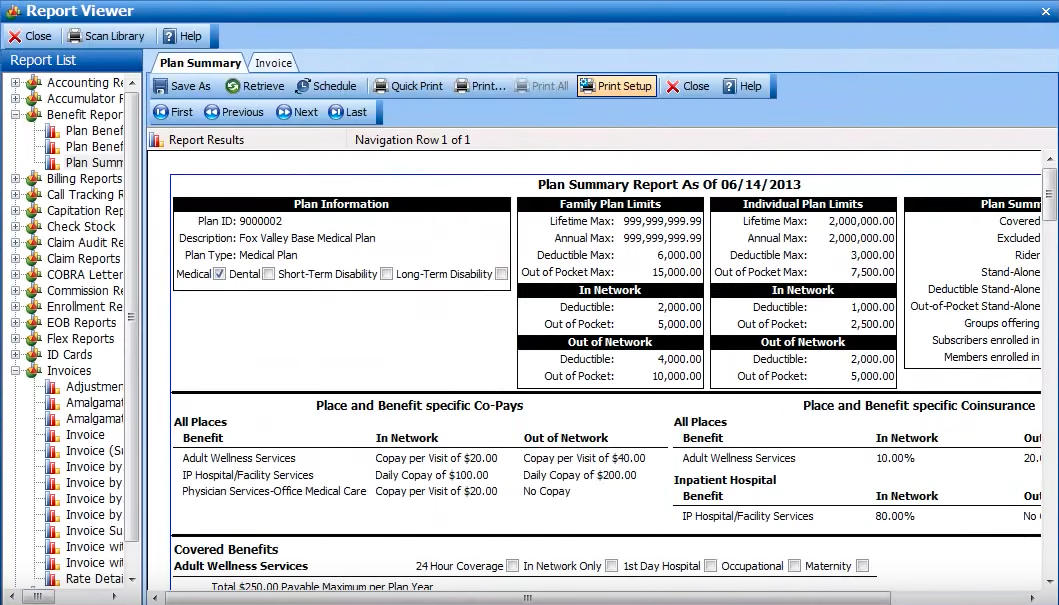Click Close in the top main toolbar
1059x605 pixels.
pos(30,36)
